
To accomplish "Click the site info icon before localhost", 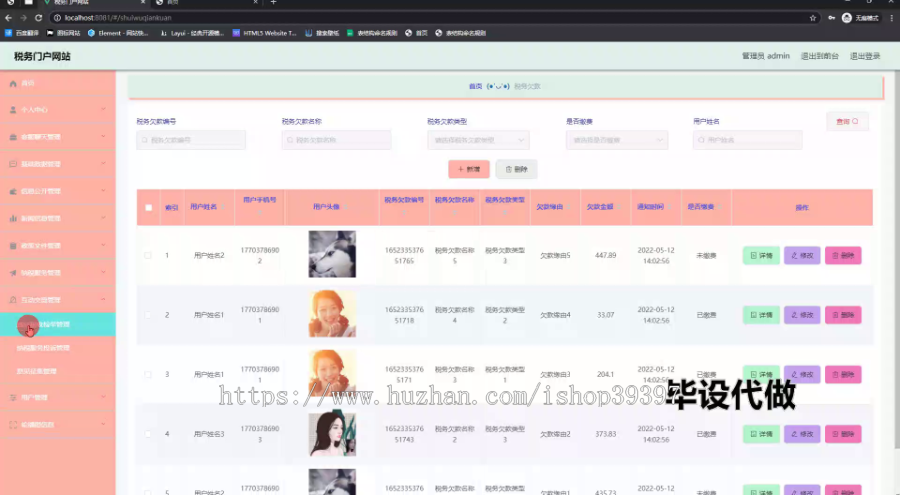I will (x=57, y=18).
